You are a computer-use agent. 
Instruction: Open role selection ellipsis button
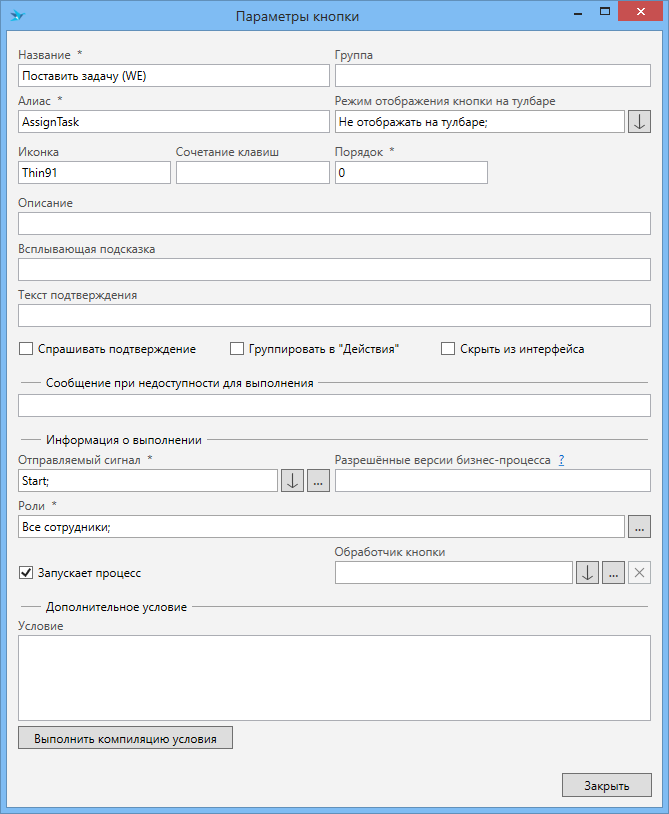tap(639, 526)
